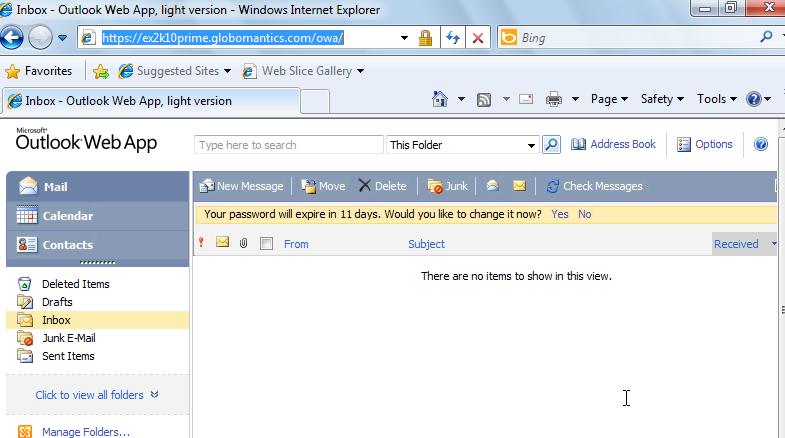Click Add to Favorites Bar icon
This screenshot has height=438, width=785.
(101, 72)
